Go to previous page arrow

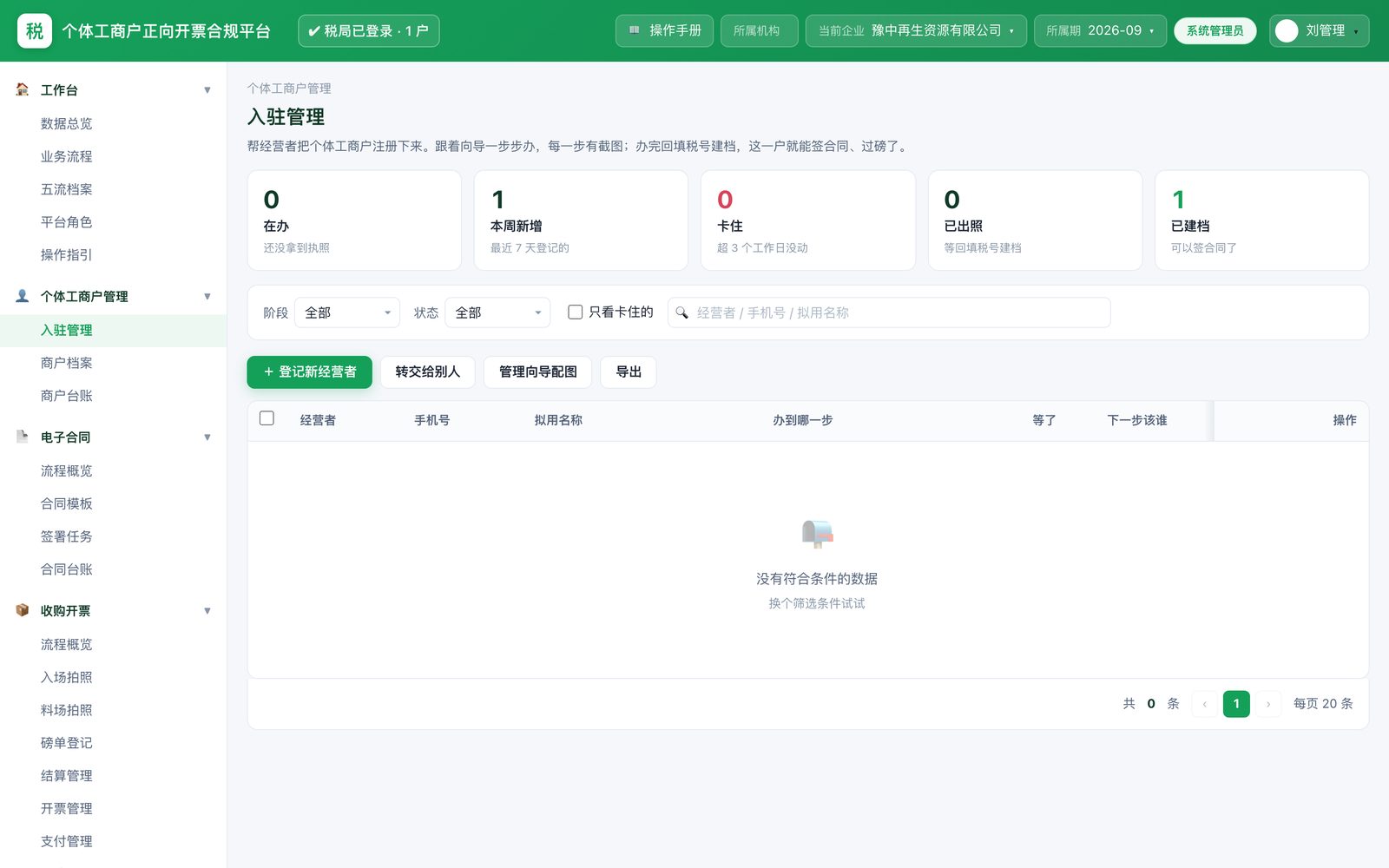(1205, 704)
